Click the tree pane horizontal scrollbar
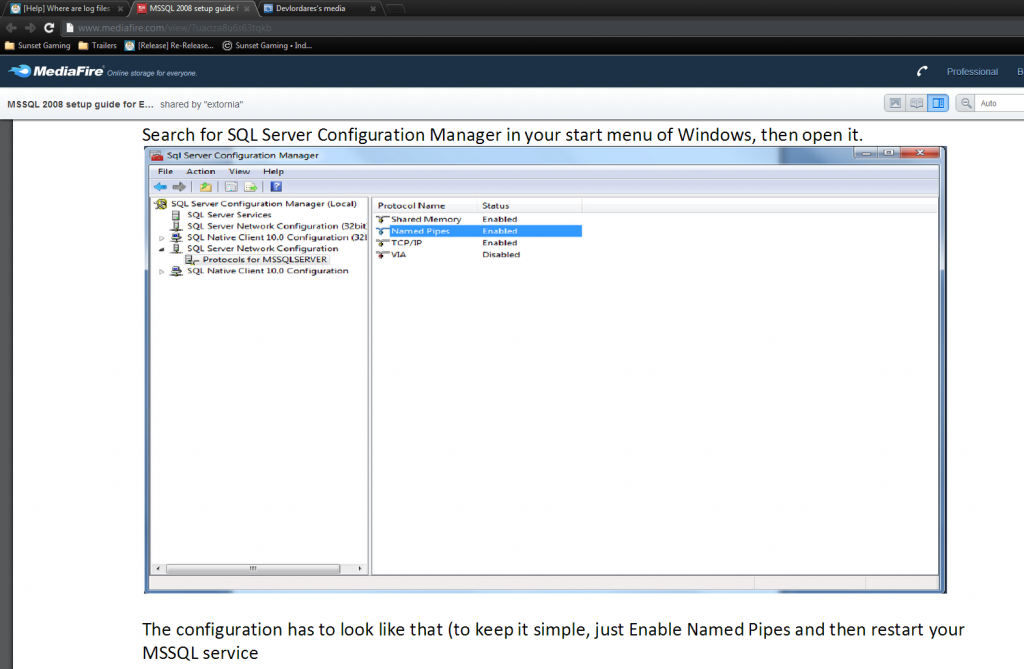The image size is (1024, 669). 258,567
